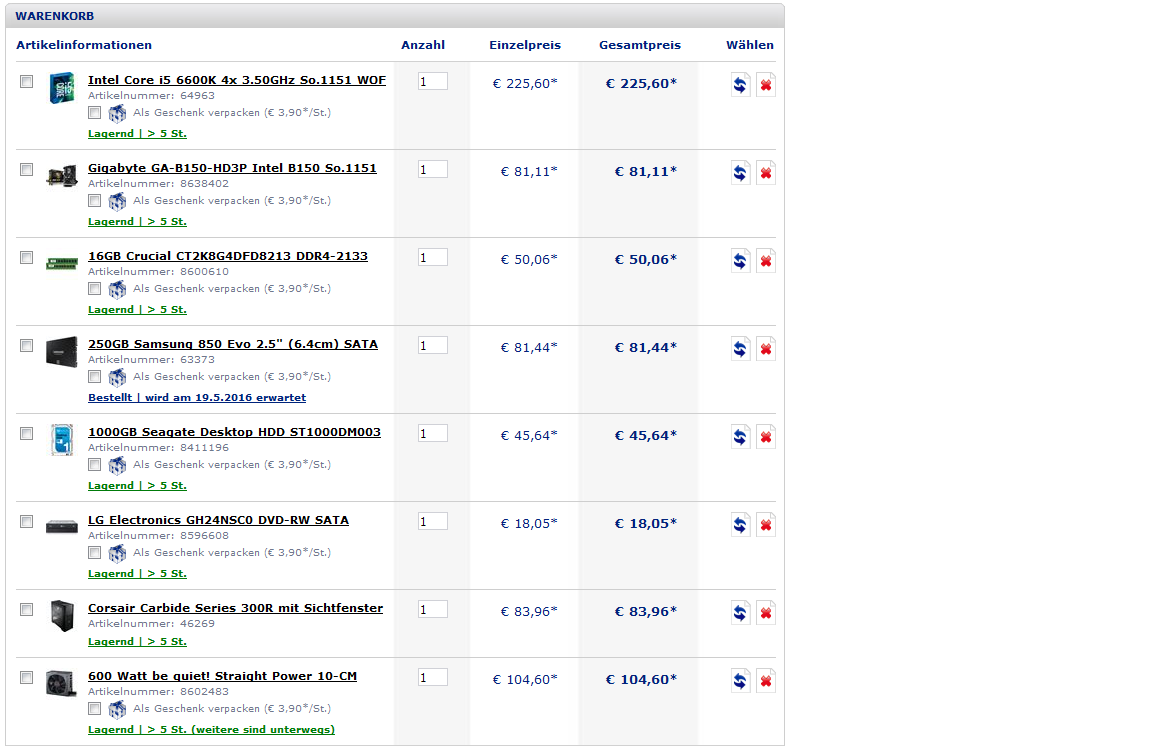Click quantity field for Gigabyte mainboard
The width and height of the screenshot is (1152, 746).
[433, 170]
